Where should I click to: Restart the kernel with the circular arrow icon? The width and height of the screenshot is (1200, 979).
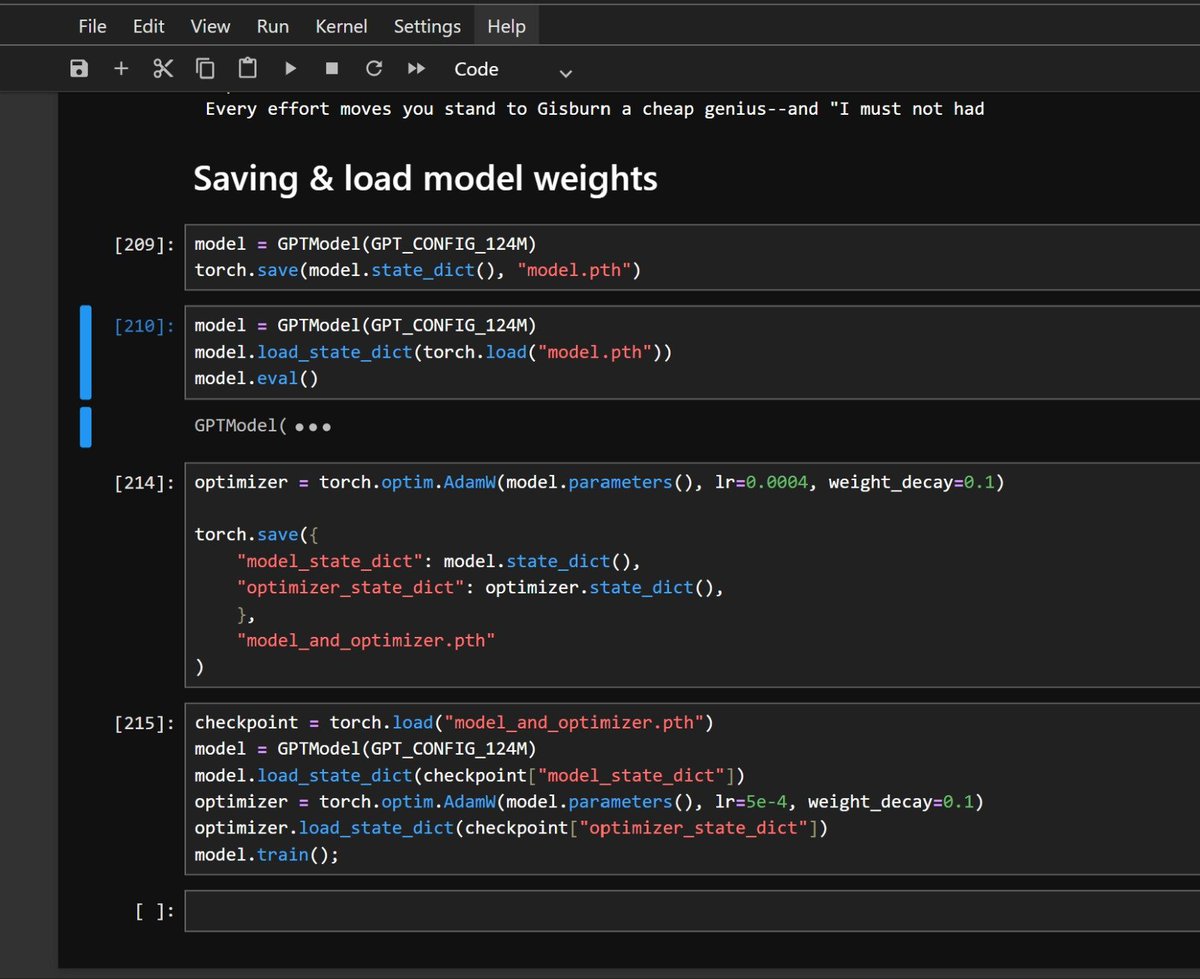(374, 69)
